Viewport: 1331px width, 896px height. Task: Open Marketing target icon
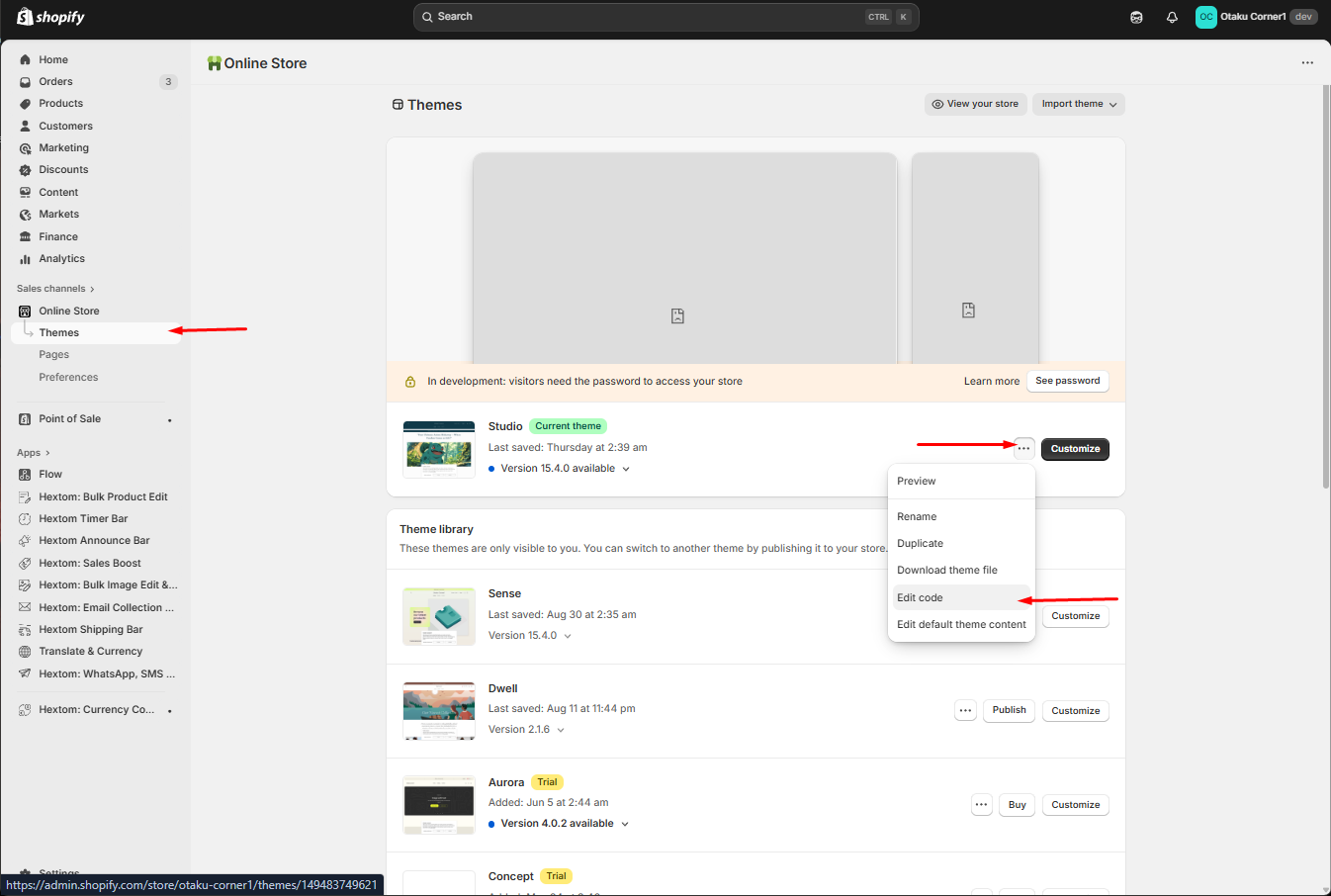pos(25,148)
